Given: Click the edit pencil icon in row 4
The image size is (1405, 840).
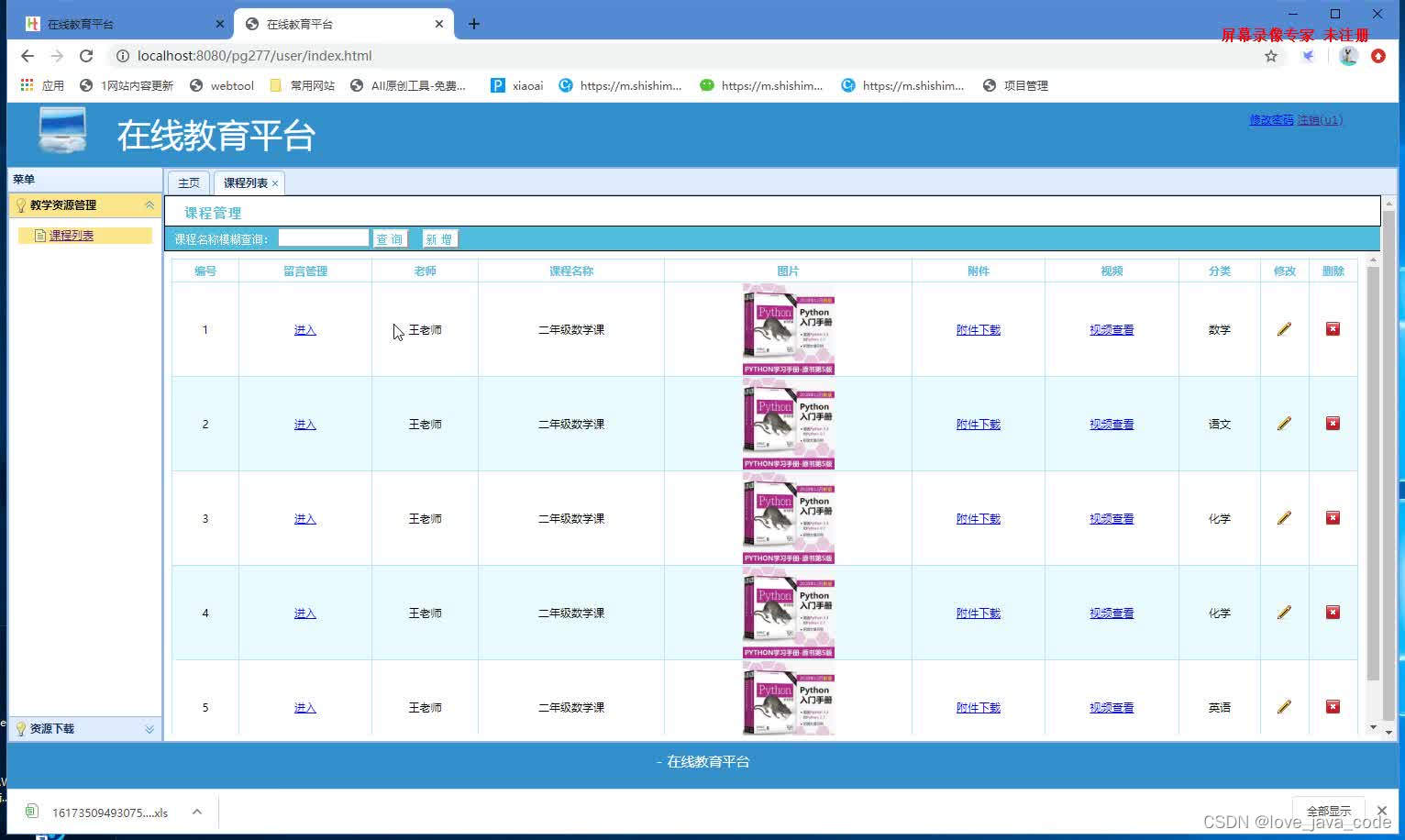Looking at the screenshot, I should coord(1284,613).
